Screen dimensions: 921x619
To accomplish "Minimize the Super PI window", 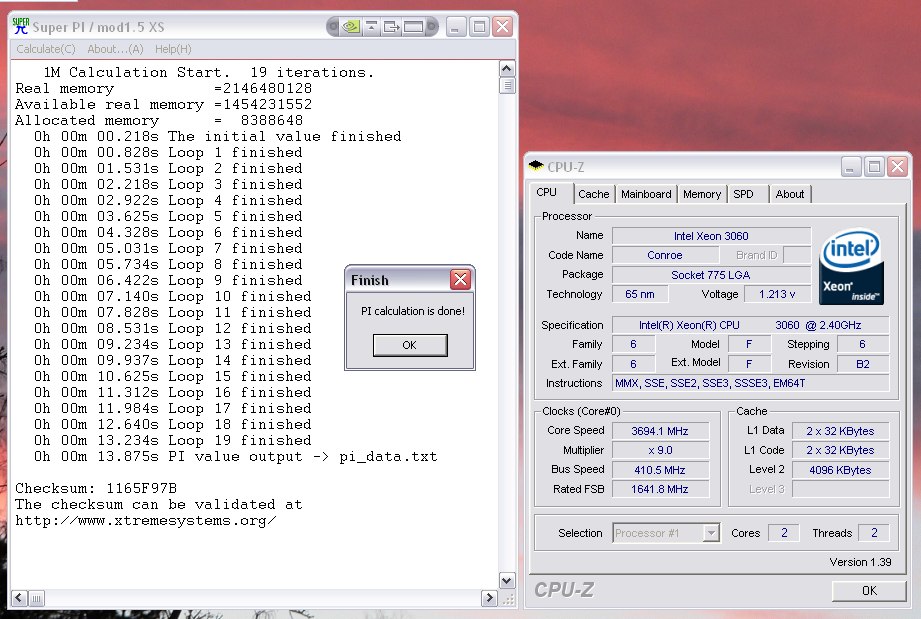I will (x=456, y=26).
